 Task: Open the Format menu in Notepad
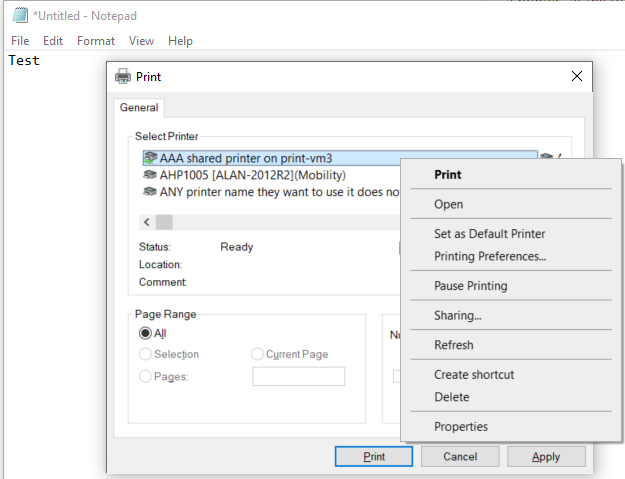(96, 41)
